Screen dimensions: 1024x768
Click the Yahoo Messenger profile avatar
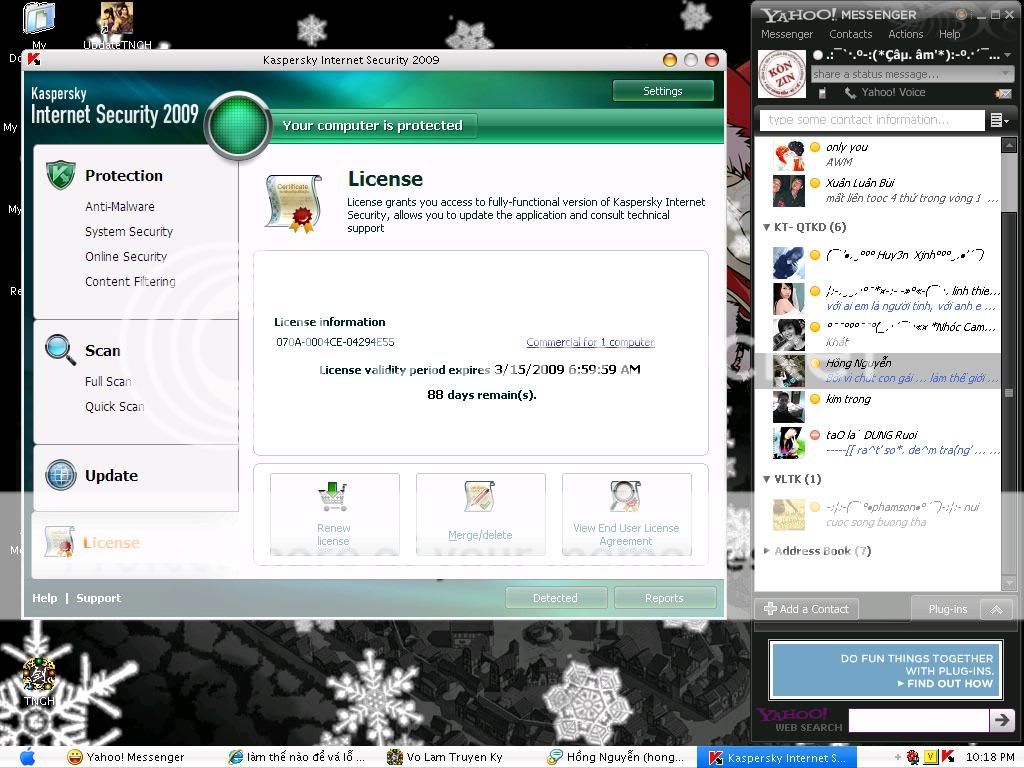[x=782, y=74]
